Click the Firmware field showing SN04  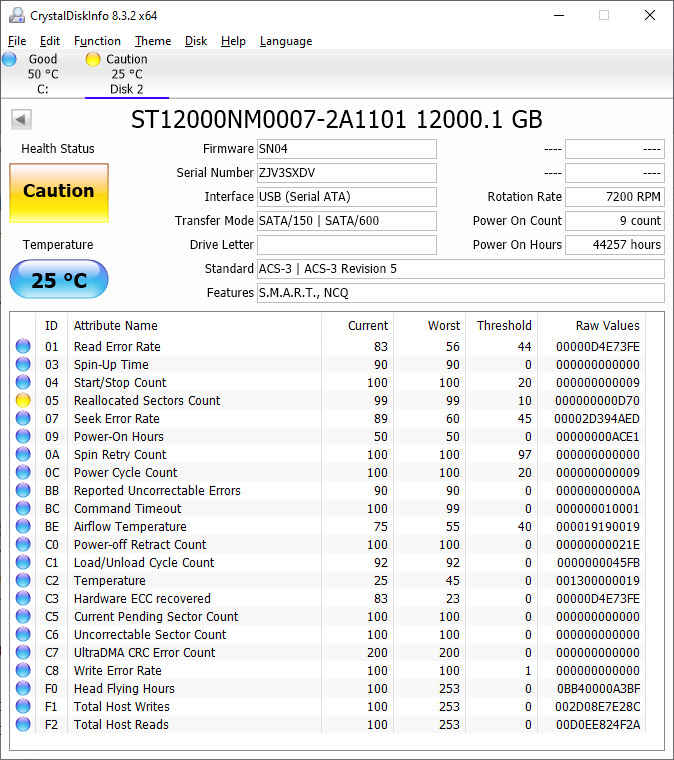[x=346, y=149]
